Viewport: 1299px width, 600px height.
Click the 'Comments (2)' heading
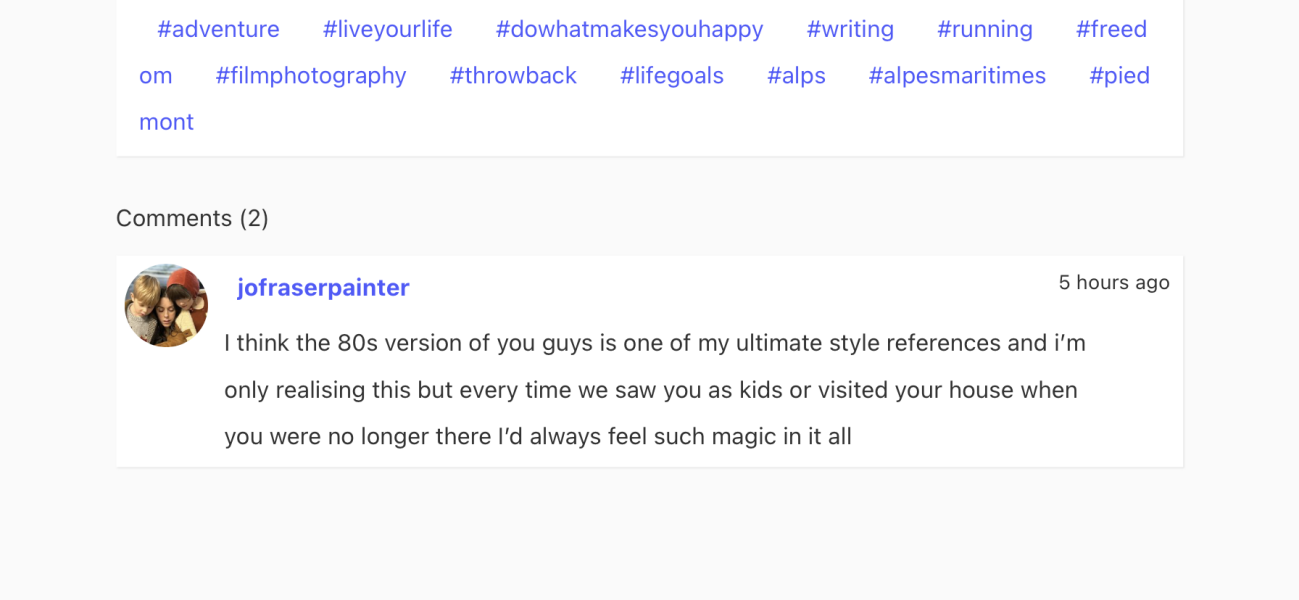pos(192,218)
